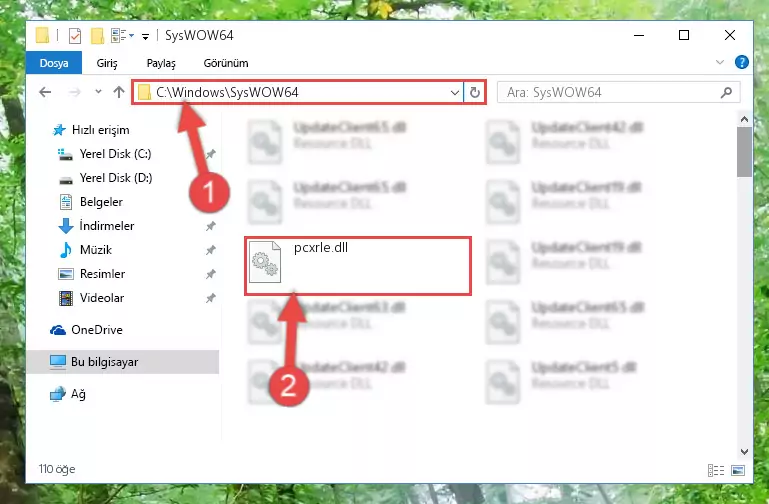769x504 pixels.
Task: Click pin icon next to Müzik
Action: tap(210, 250)
